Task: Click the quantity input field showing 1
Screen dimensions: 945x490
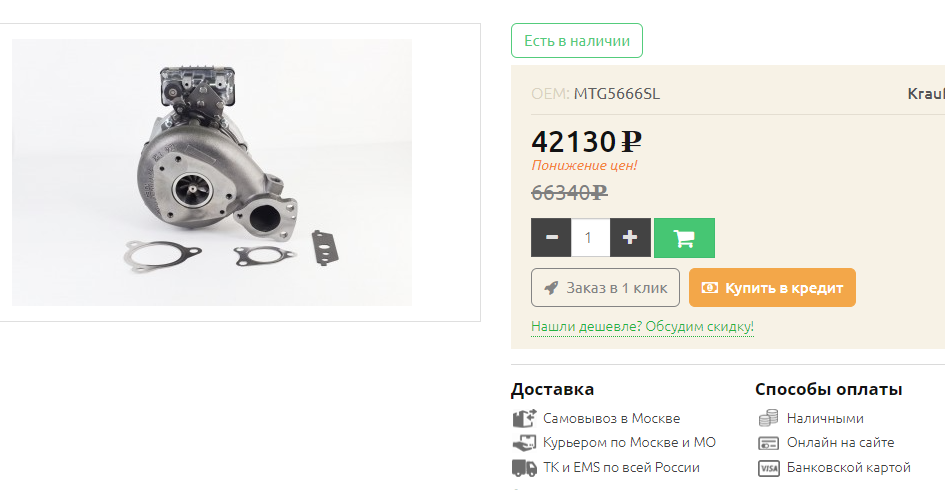Action: click(590, 237)
